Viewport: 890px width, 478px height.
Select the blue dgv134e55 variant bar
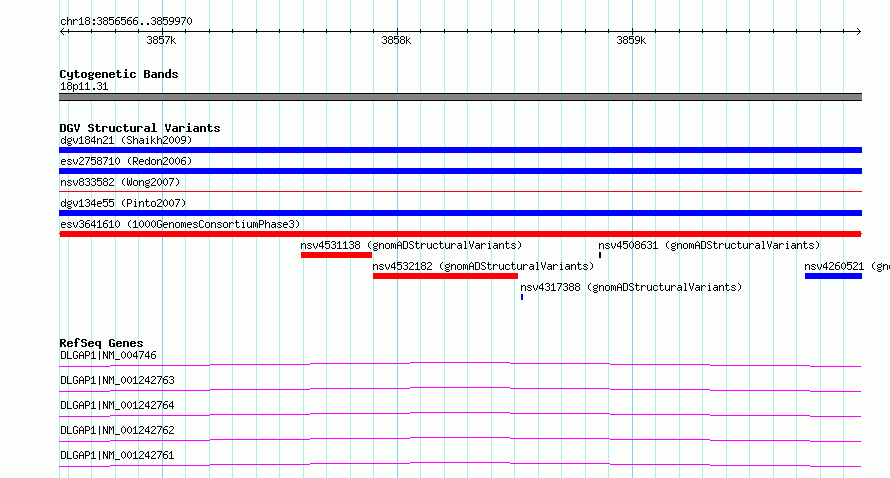pos(460,213)
